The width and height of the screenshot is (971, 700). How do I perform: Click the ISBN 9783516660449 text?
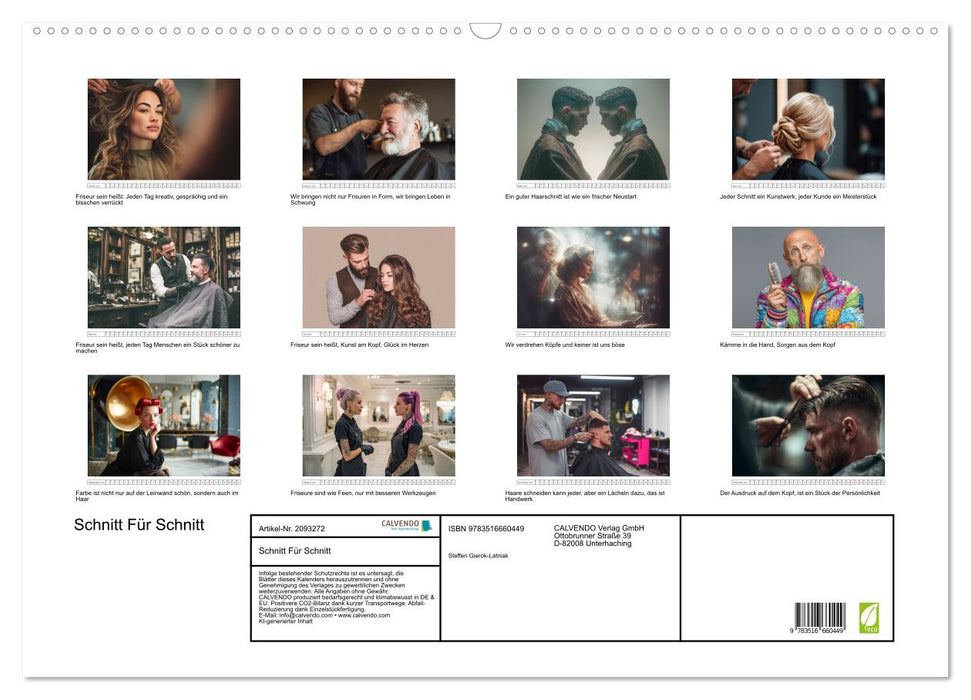pos(487,528)
